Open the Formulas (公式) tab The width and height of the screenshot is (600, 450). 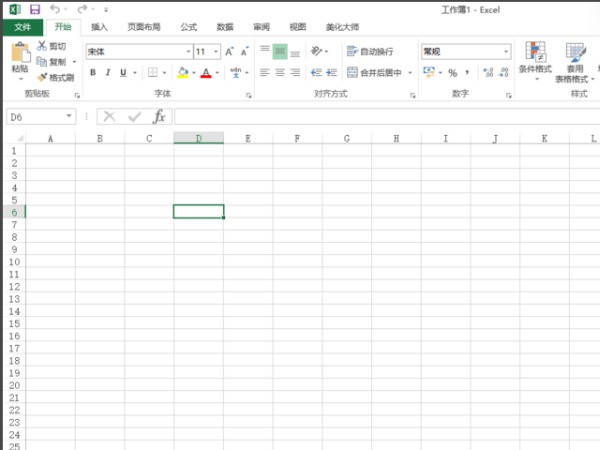pos(189,27)
